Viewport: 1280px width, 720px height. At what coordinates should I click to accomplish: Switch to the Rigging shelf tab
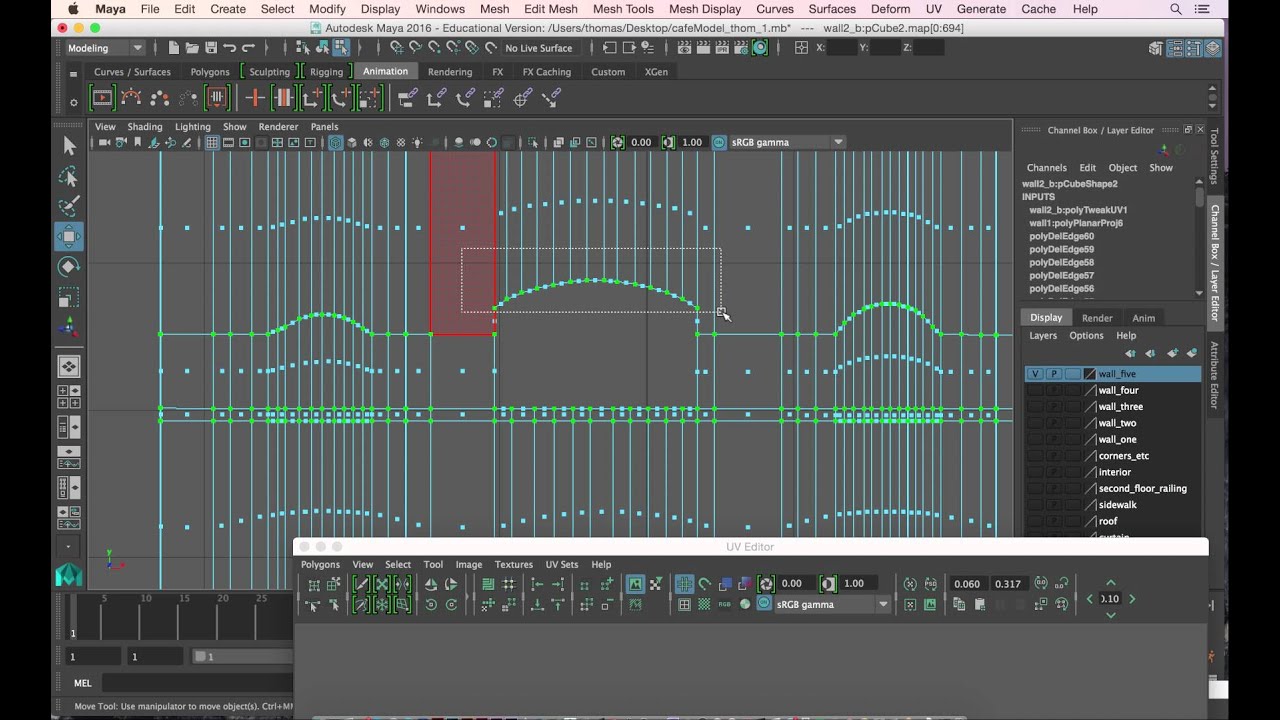click(x=326, y=72)
